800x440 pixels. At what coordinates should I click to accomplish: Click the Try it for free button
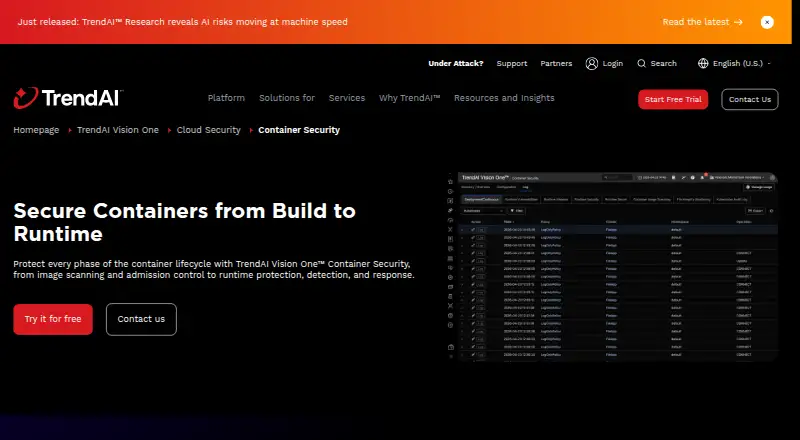[53, 319]
